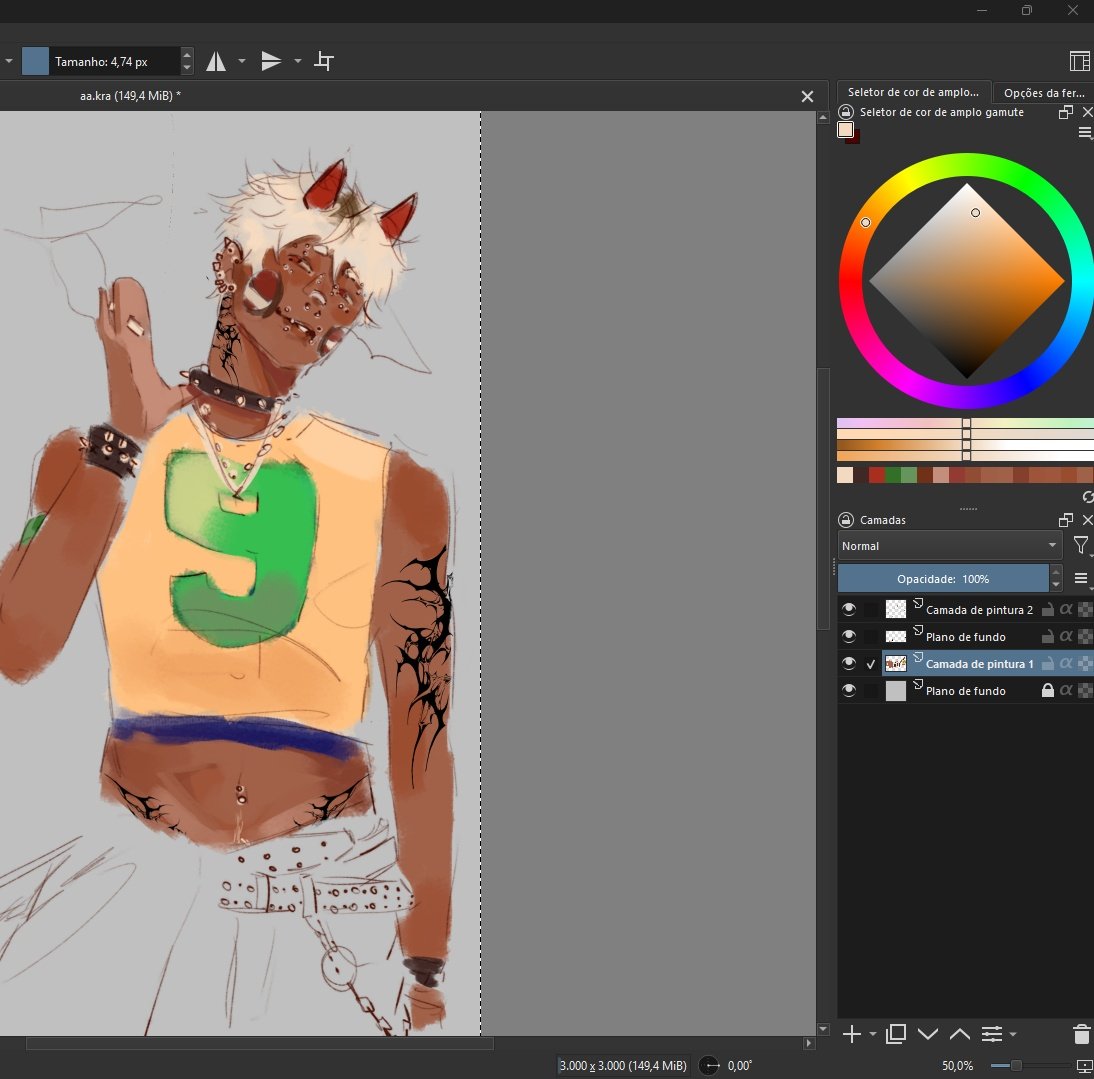Select the upper Plano de fundo layer row

tap(966, 636)
